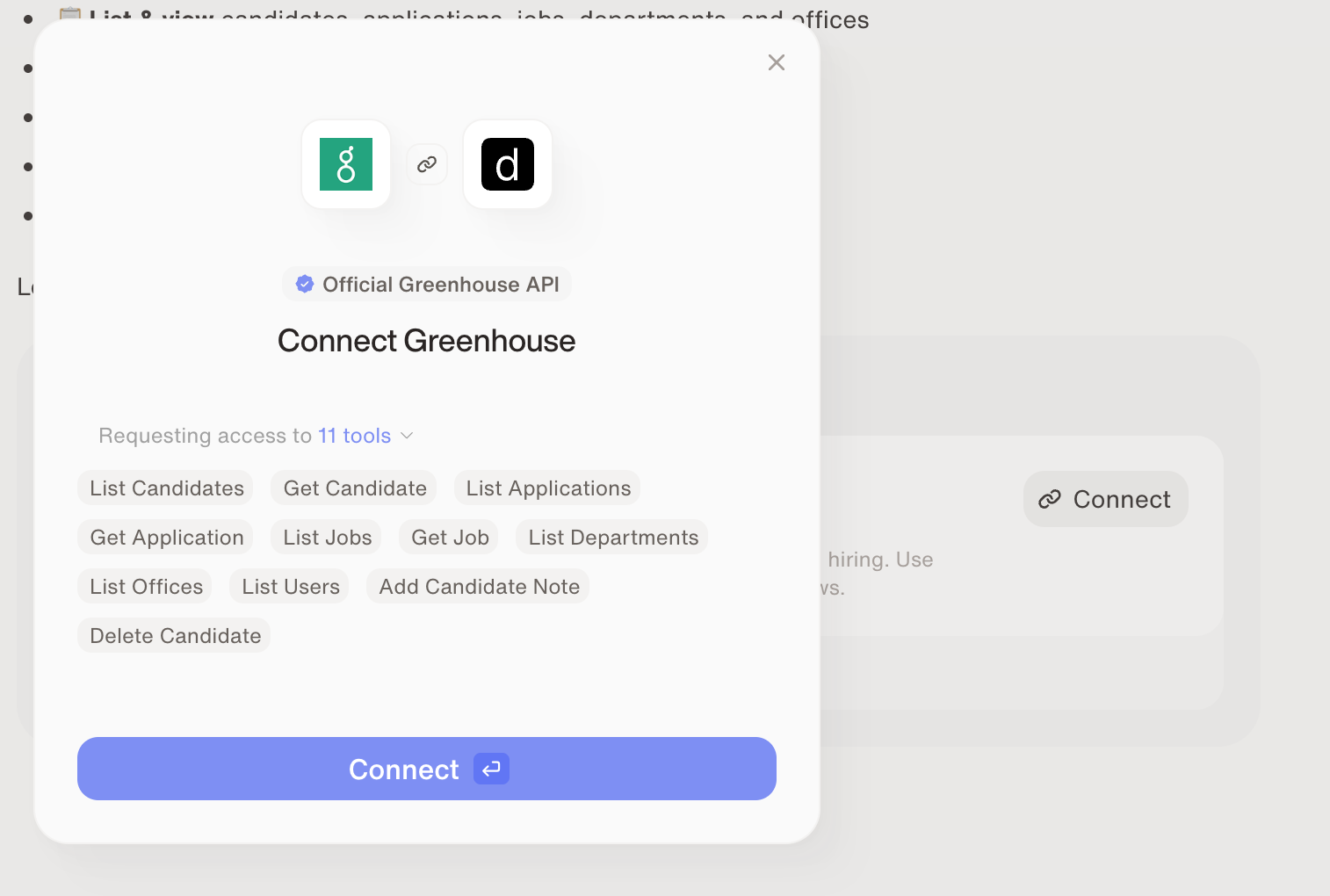Click the chain icon in the background Connect button

(1051, 499)
